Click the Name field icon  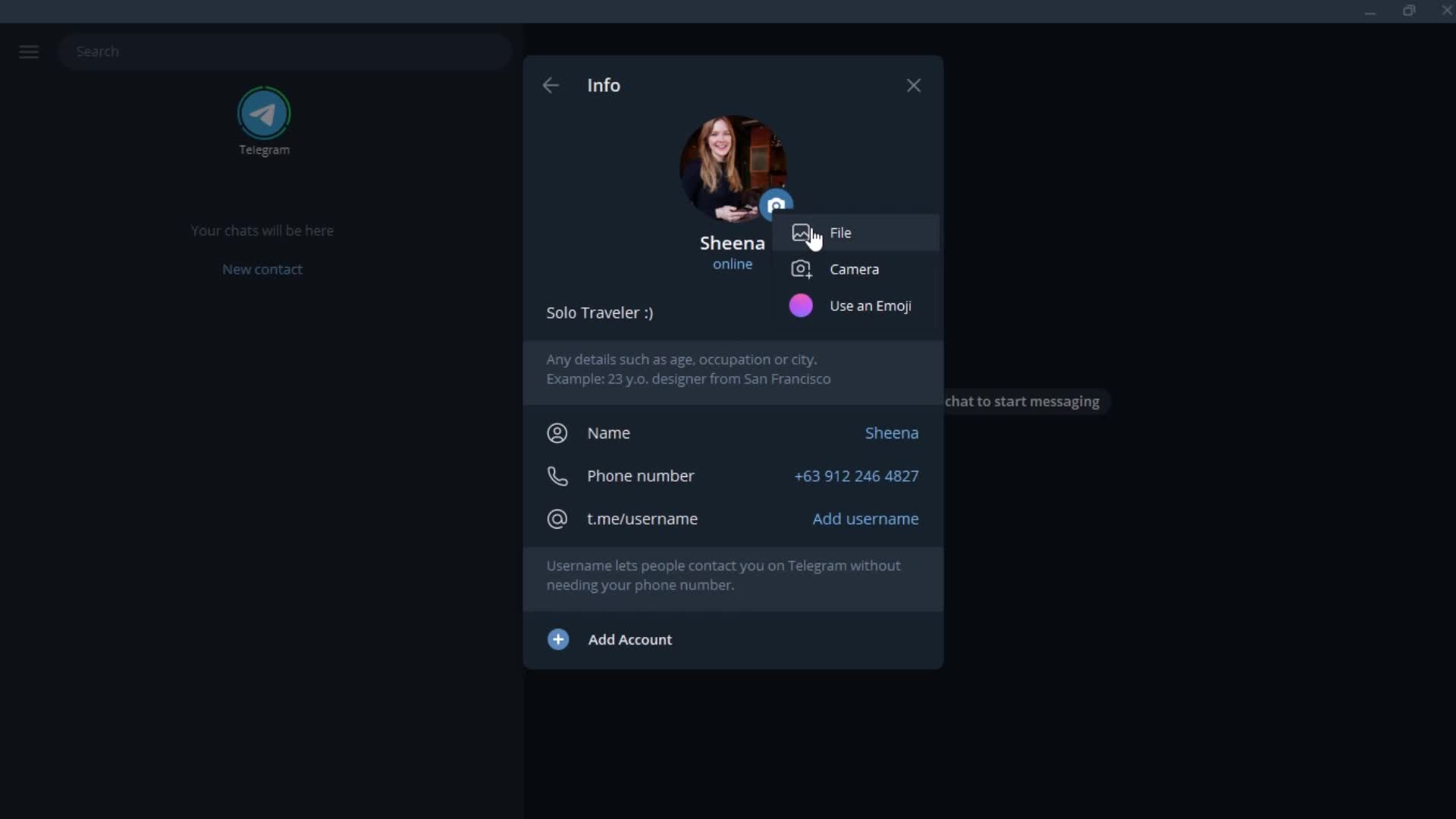[557, 432]
